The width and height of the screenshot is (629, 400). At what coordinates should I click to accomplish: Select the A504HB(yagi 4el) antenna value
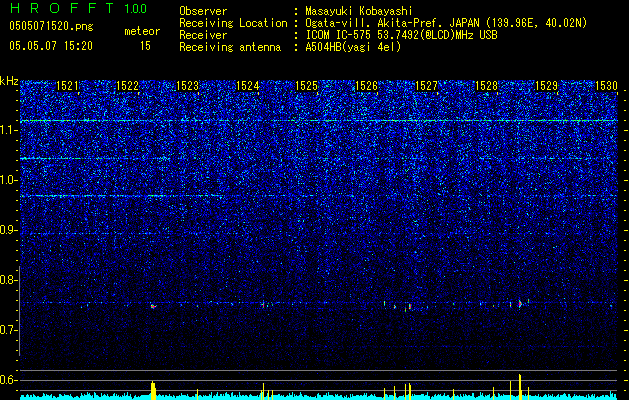point(353,47)
